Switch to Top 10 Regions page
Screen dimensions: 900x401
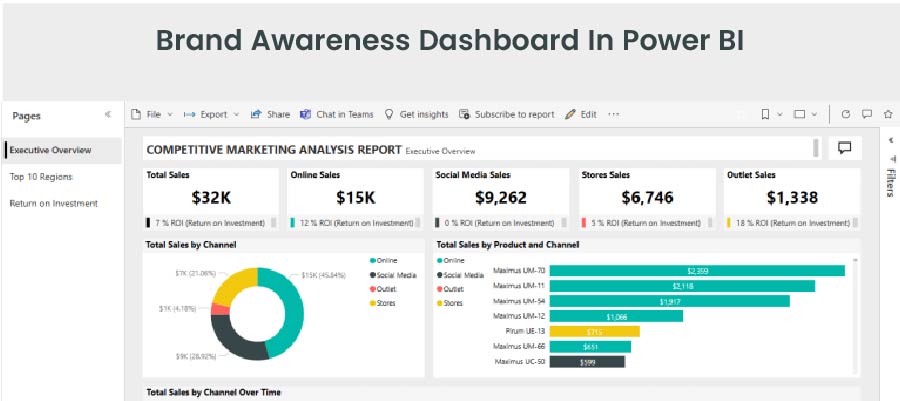point(41,177)
